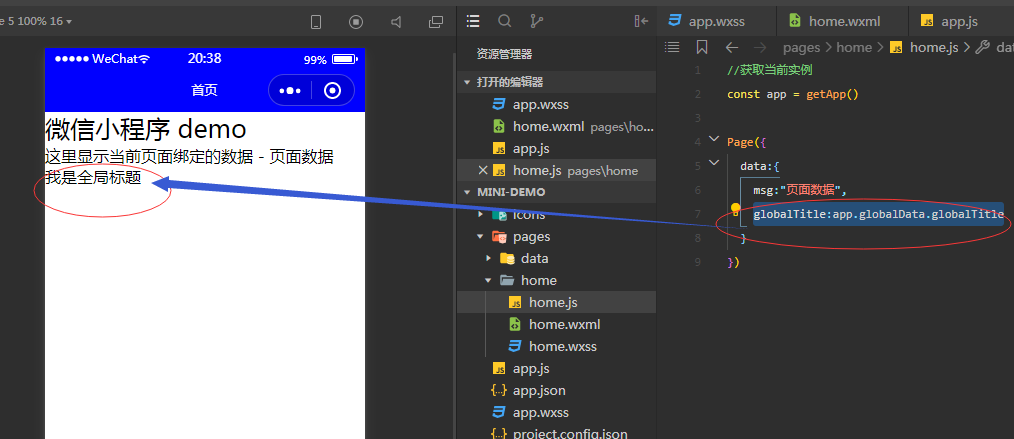This screenshot has width=1014, height=439.
Task: Open the mini program menu three-dots capsule button
Action: (x=290, y=90)
